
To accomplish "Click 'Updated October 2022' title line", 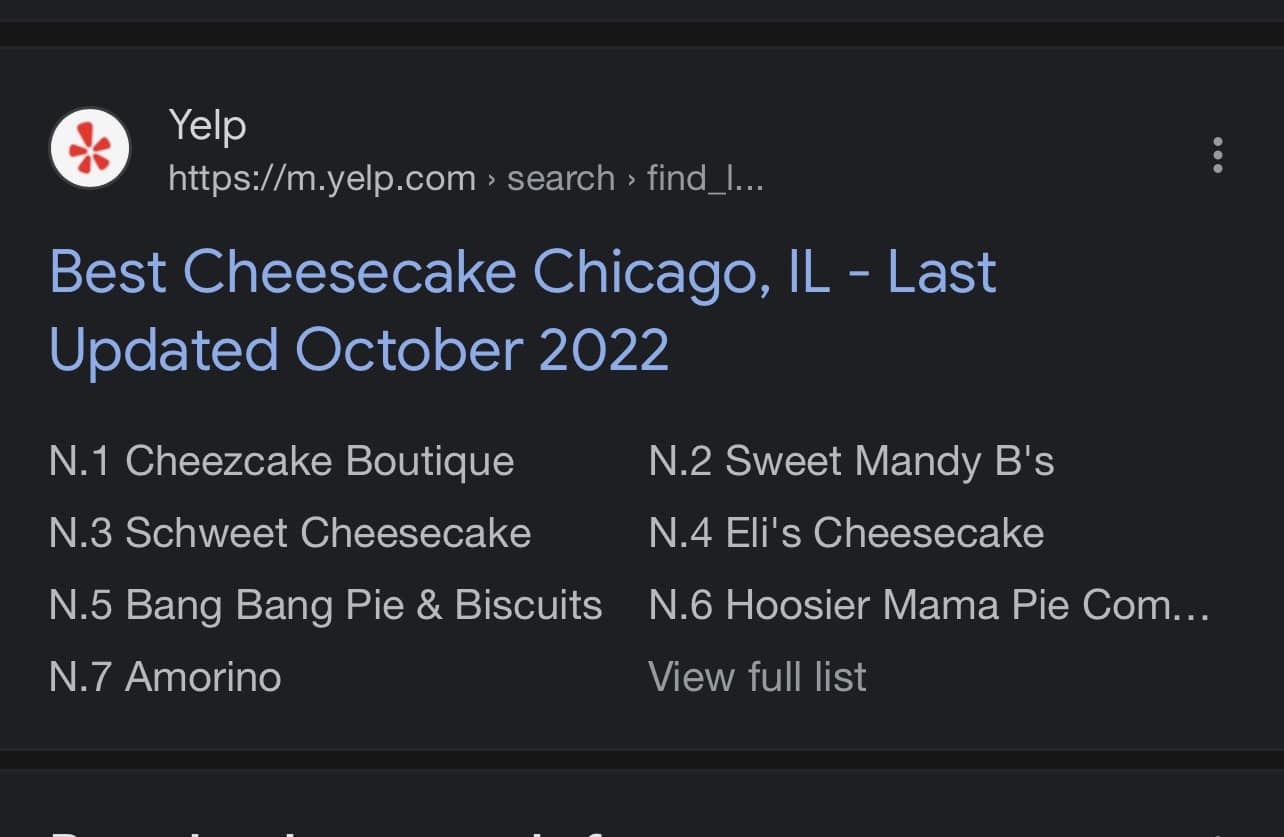I will pos(358,350).
